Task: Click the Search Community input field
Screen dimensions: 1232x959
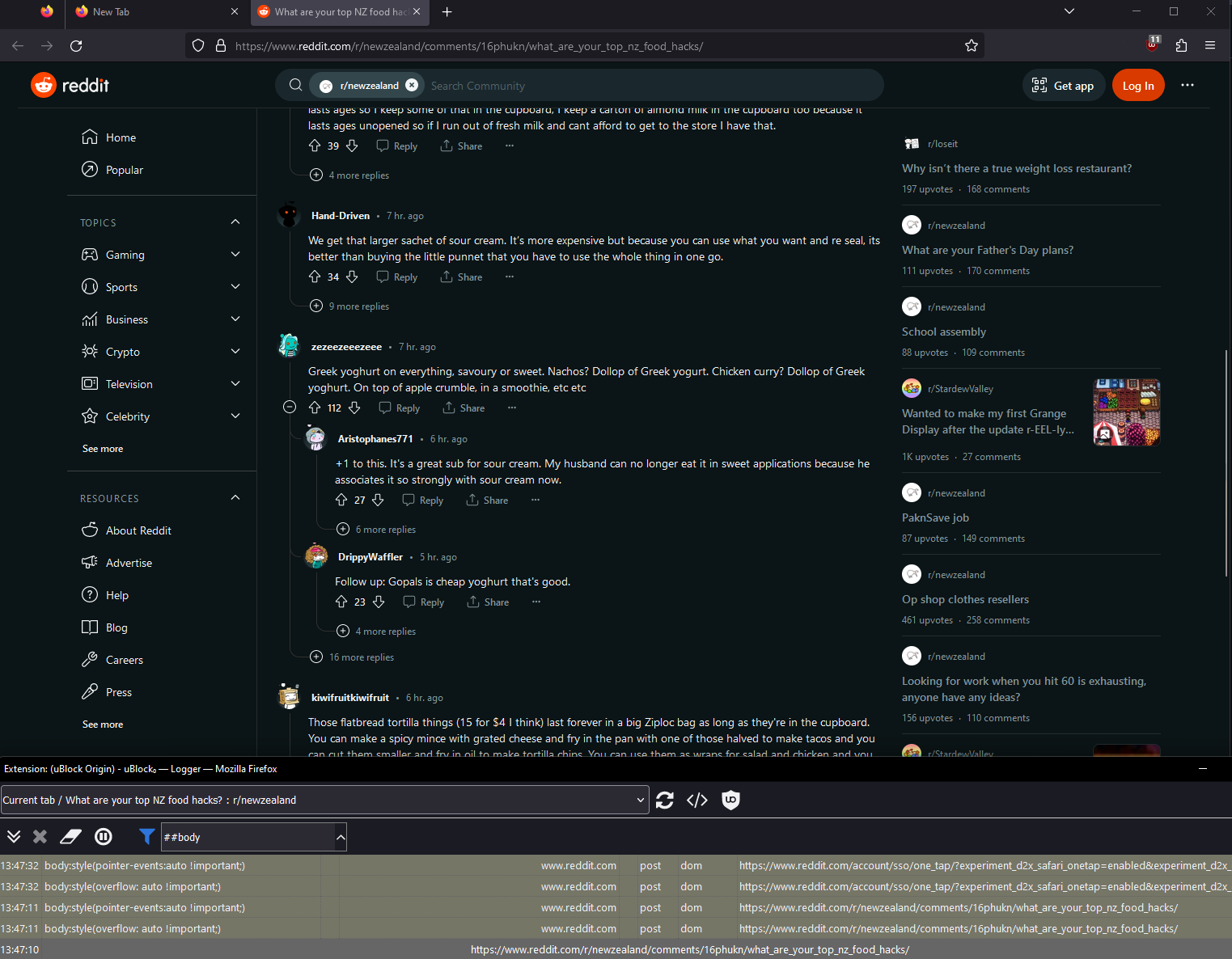Action: (566, 85)
